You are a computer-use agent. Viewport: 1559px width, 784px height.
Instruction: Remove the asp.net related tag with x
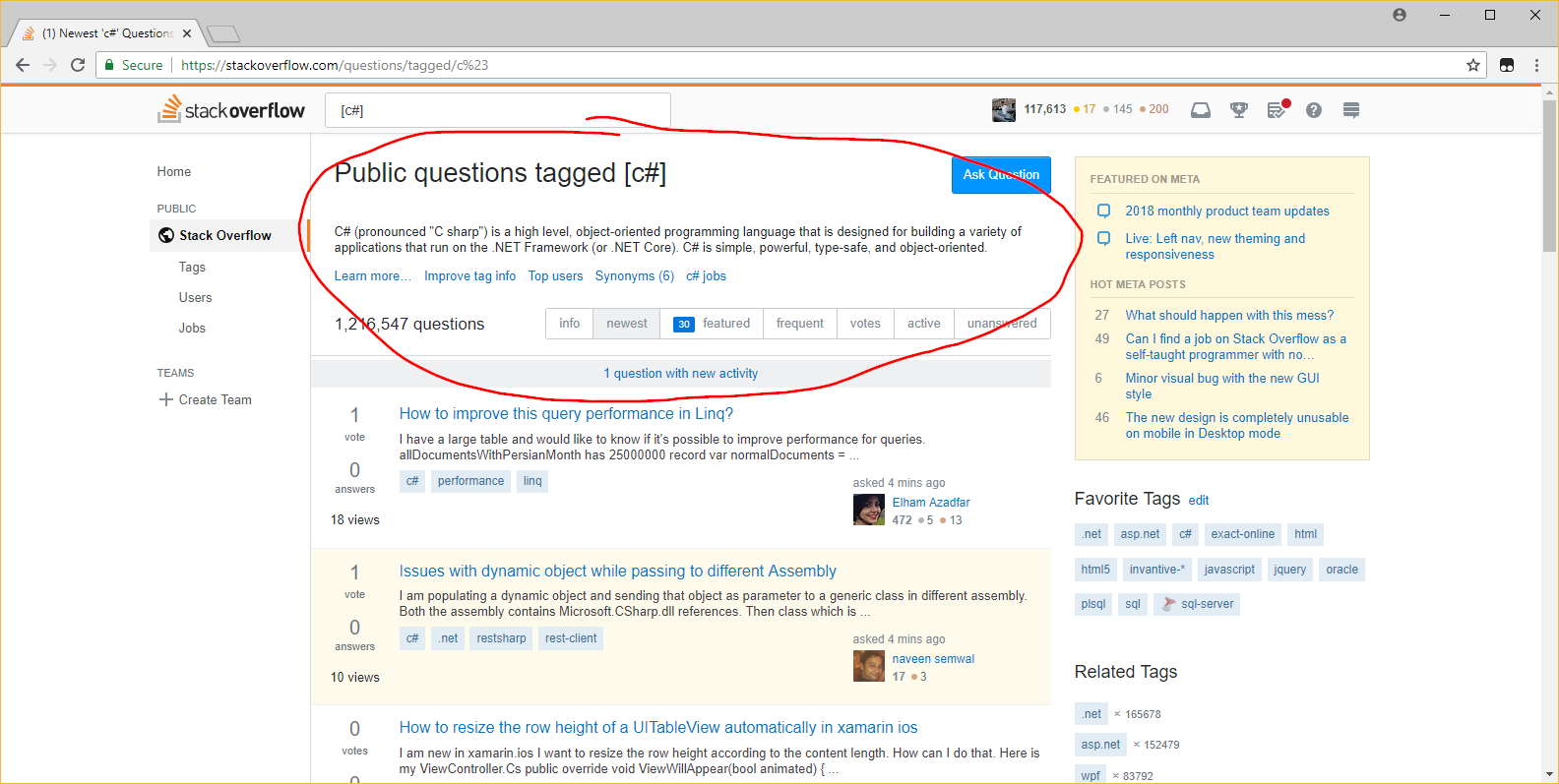(x=1136, y=745)
